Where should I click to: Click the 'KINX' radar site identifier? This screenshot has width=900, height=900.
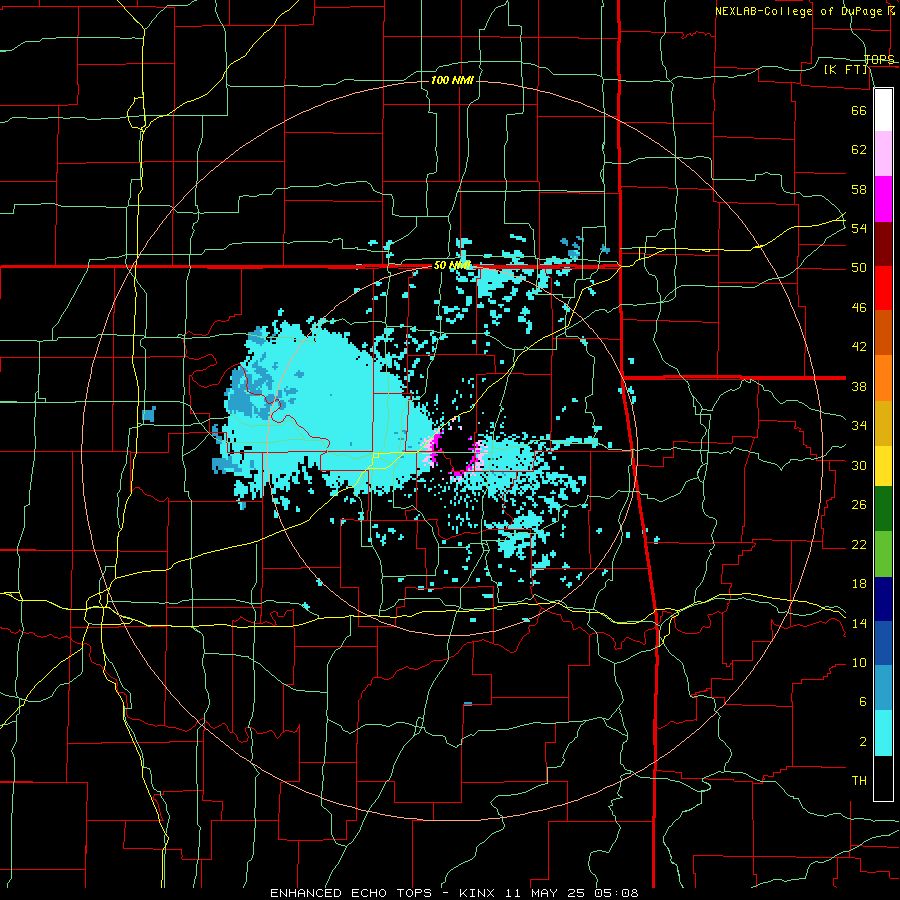pyautogui.click(x=479, y=893)
